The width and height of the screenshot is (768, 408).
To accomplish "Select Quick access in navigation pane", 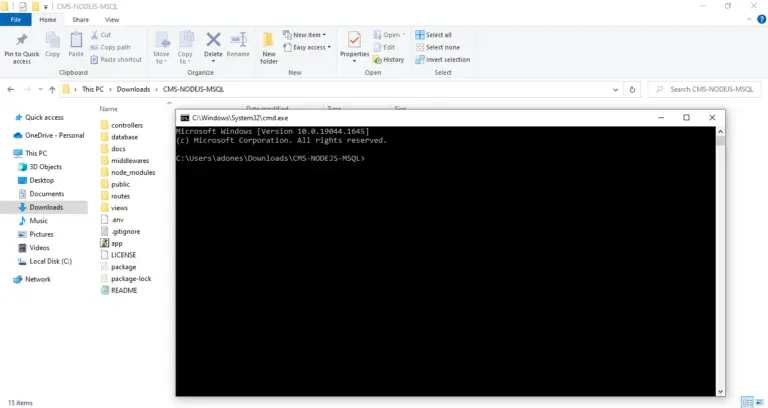I will click(x=39, y=117).
